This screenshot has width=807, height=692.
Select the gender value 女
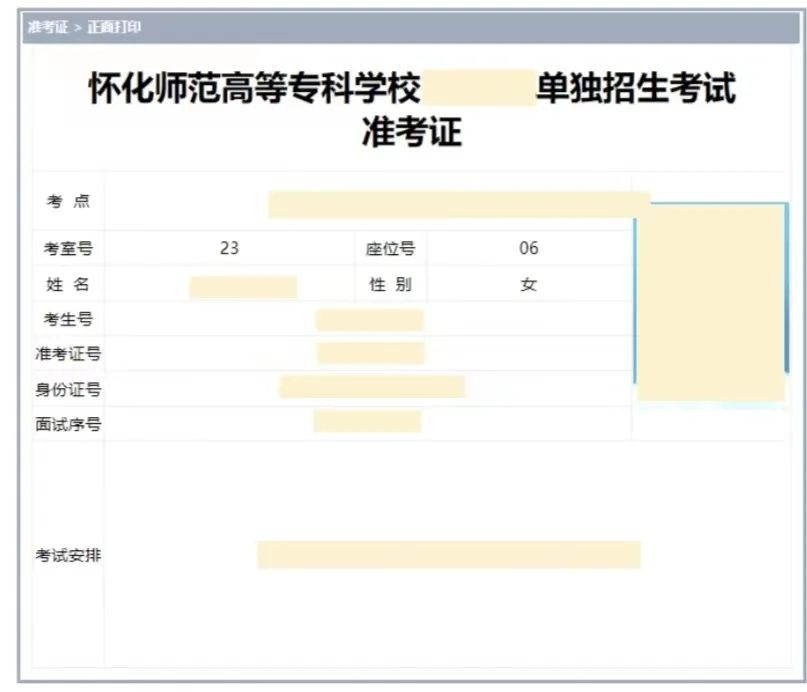(x=528, y=285)
